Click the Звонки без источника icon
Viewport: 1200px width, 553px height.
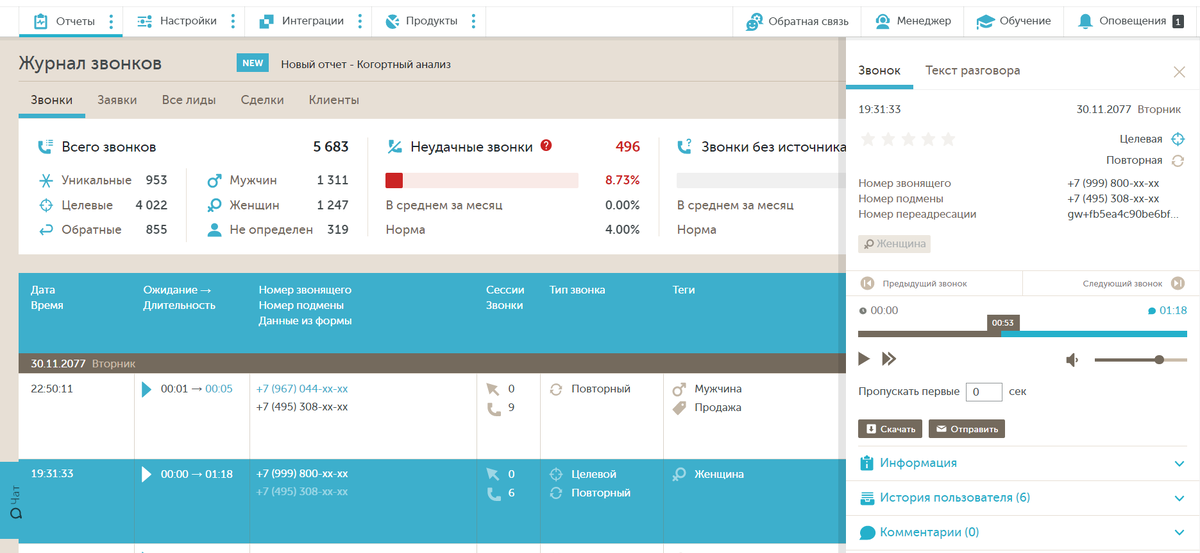click(x=685, y=147)
